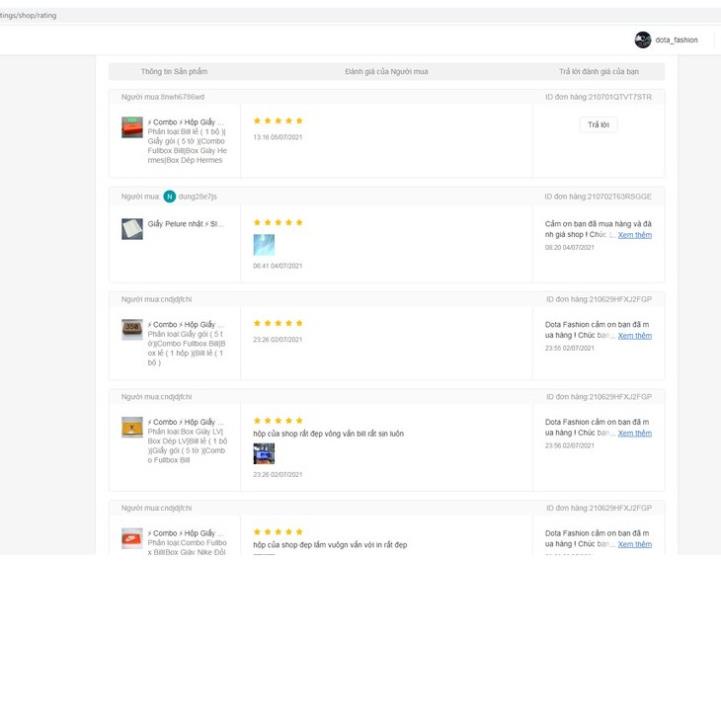This screenshot has width=721, height=721.
Task: Open the dota_fashion profile avatar
Action: (643, 40)
